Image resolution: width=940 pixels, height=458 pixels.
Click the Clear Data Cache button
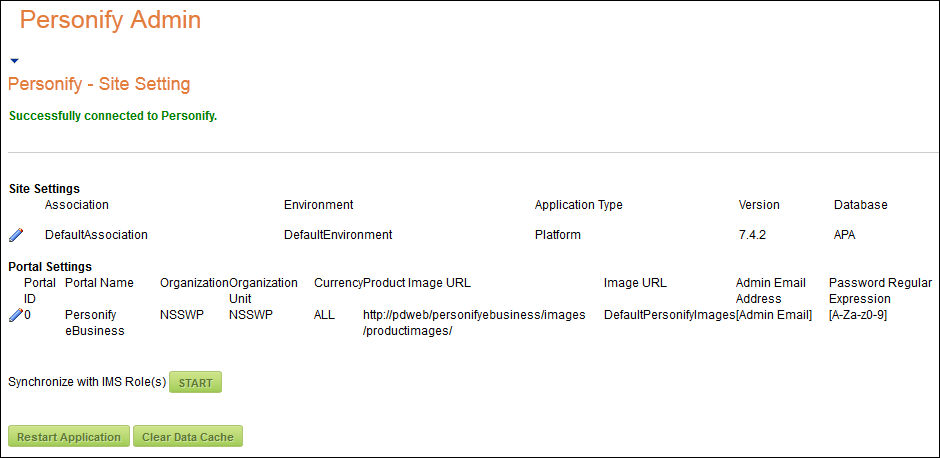(x=188, y=437)
